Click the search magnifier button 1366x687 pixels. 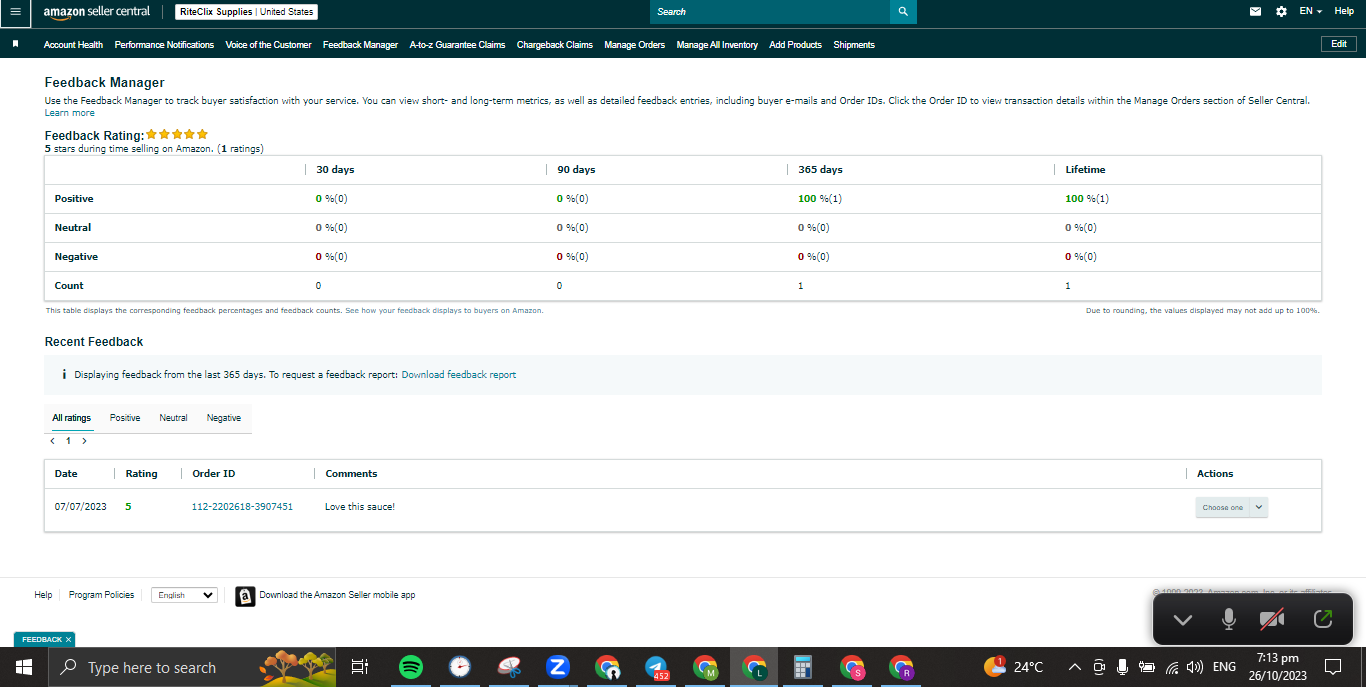pyautogui.click(x=903, y=12)
